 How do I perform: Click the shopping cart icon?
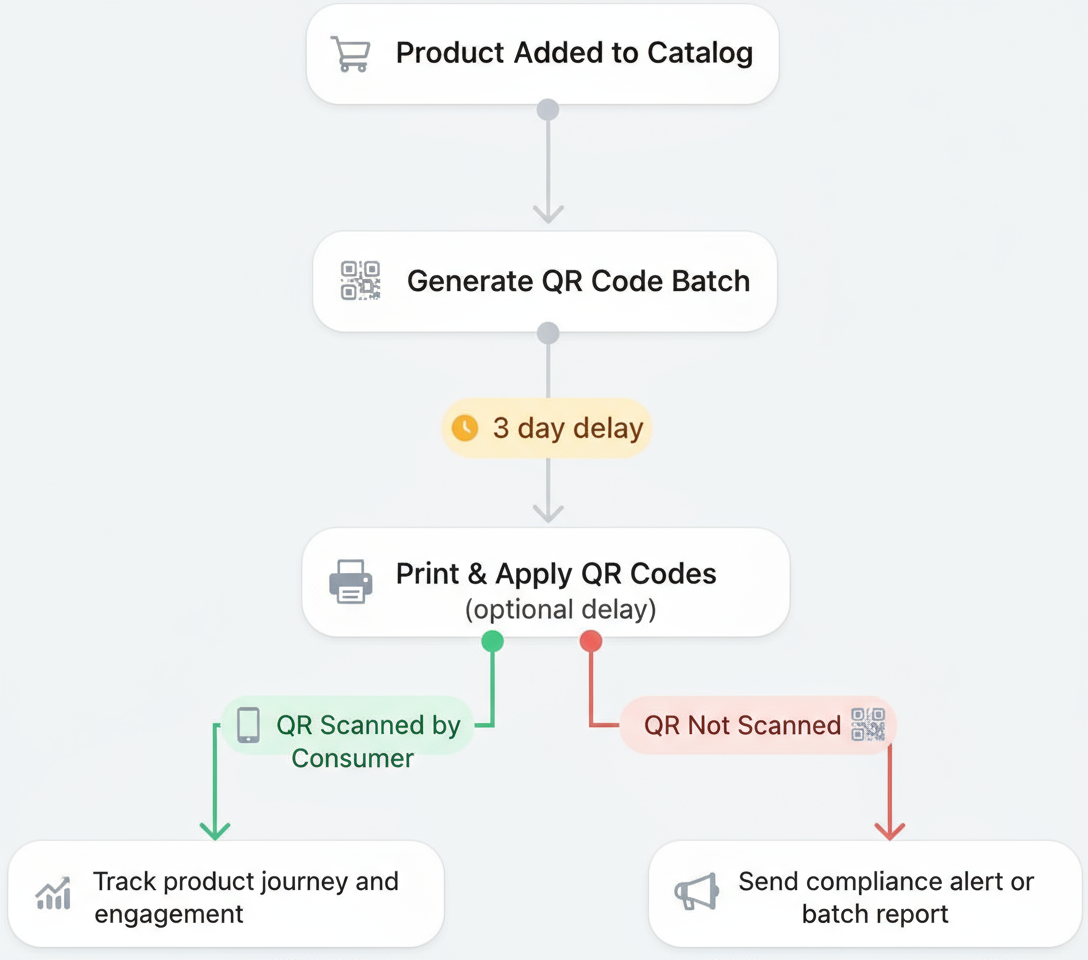[351, 54]
